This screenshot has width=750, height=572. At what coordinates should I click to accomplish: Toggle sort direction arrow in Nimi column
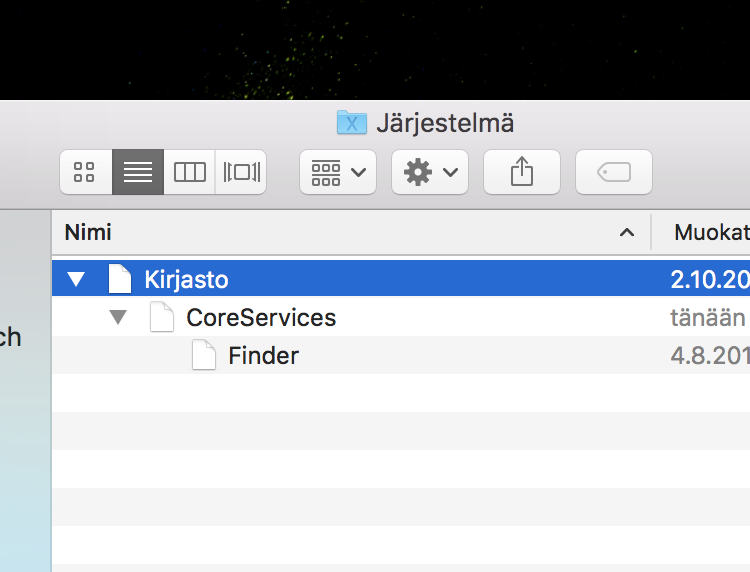tap(627, 233)
